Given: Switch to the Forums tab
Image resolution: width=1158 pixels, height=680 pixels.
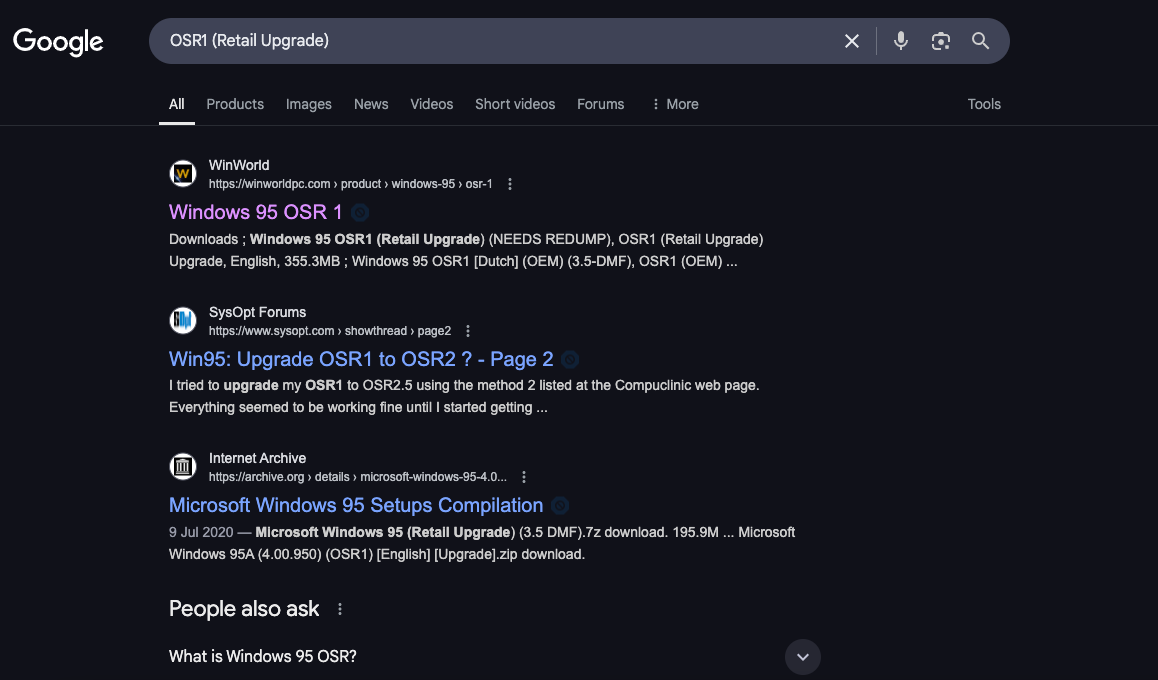Looking at the screenshot, I should click(x=600, y=104).
